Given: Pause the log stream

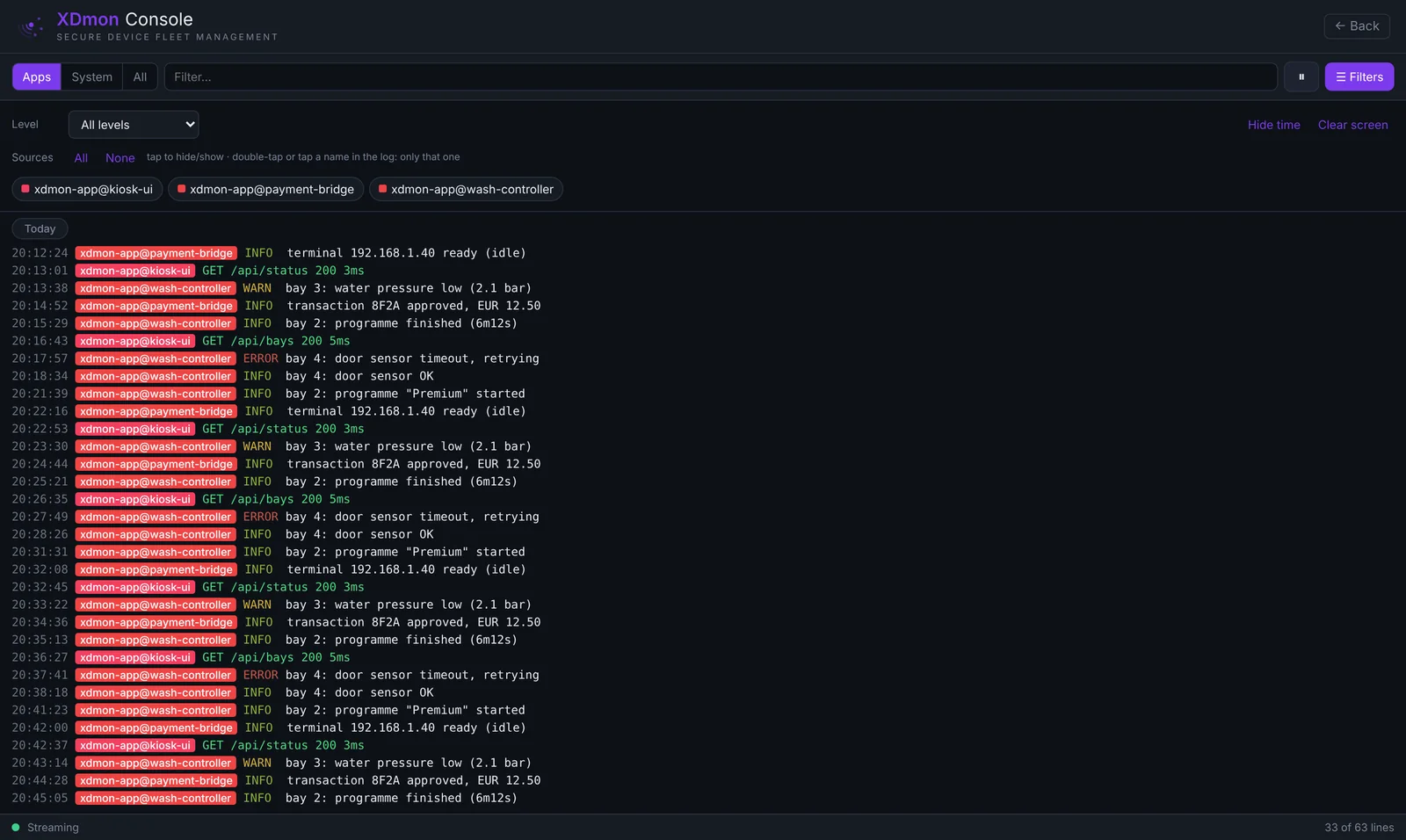Looking at the screenshot, I should 1301,76.
